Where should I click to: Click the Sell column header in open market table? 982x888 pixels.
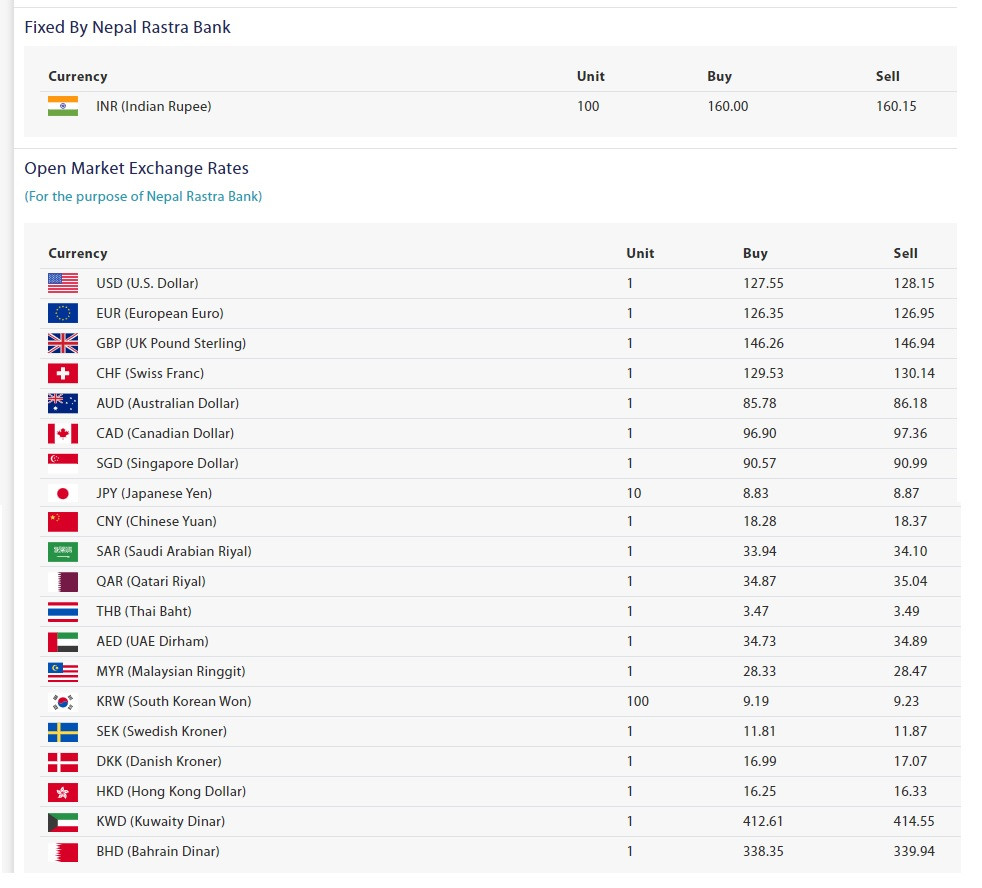pyautogui.click(x=905, y=253)
